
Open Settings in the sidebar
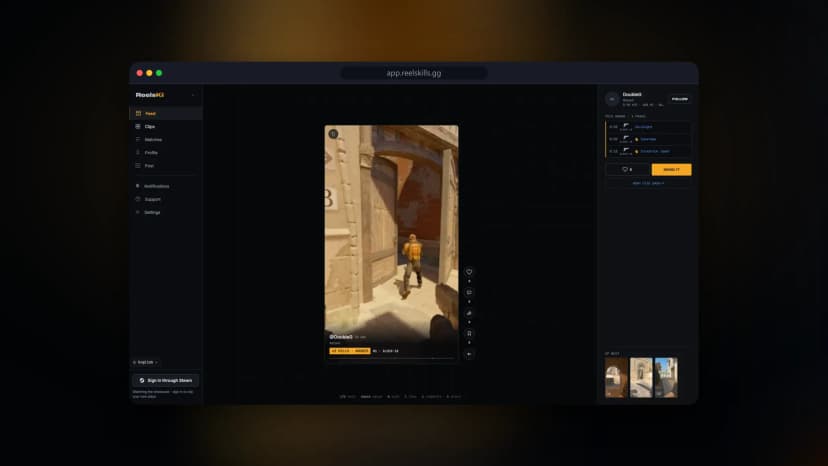click(x=166, y=212)
